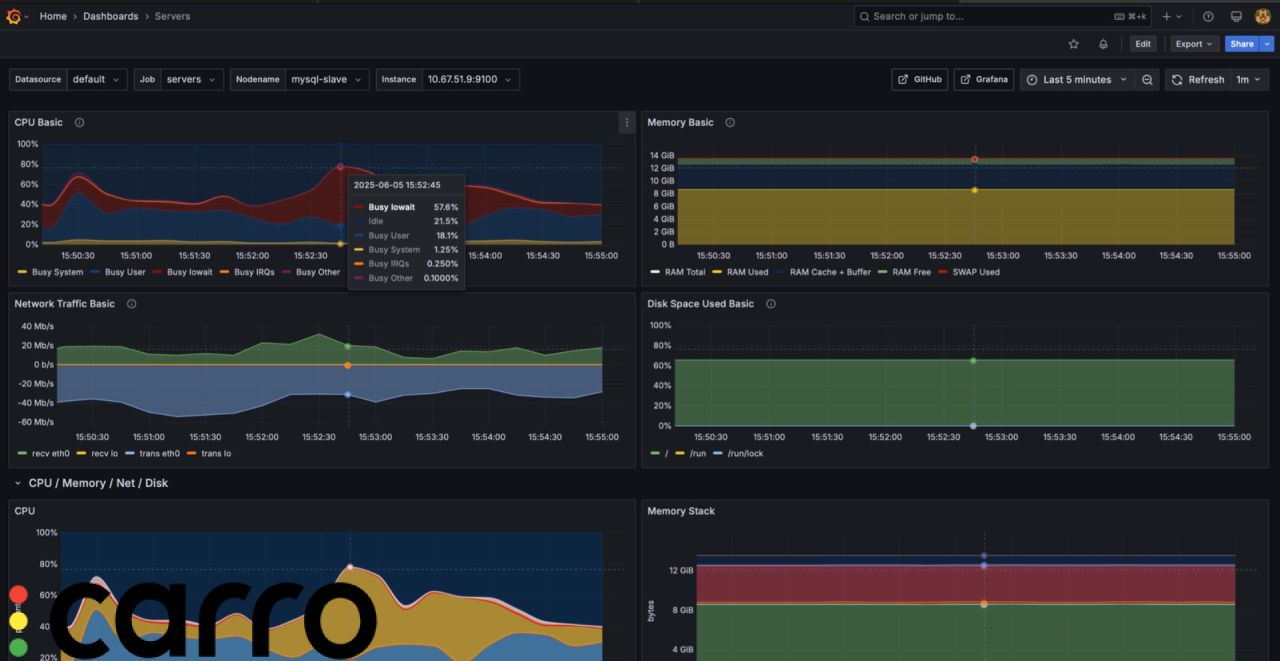Click the Grafana logo icon
The image size is (1280, 661).
coord(13,16)
